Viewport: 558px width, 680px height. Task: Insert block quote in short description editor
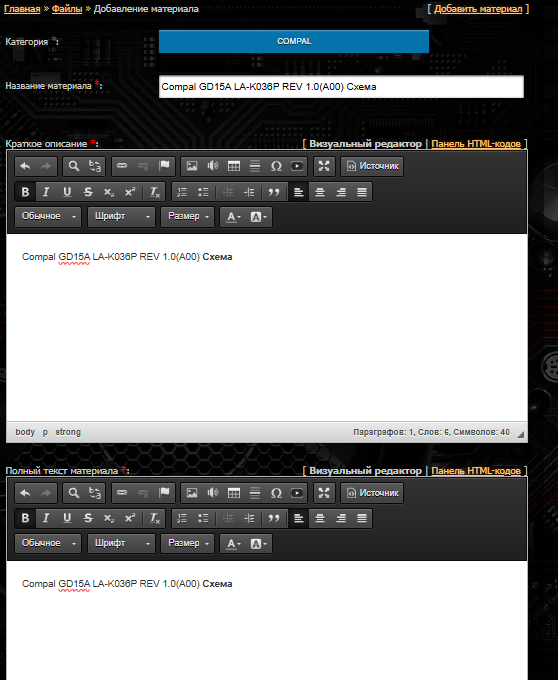(274, 192)
